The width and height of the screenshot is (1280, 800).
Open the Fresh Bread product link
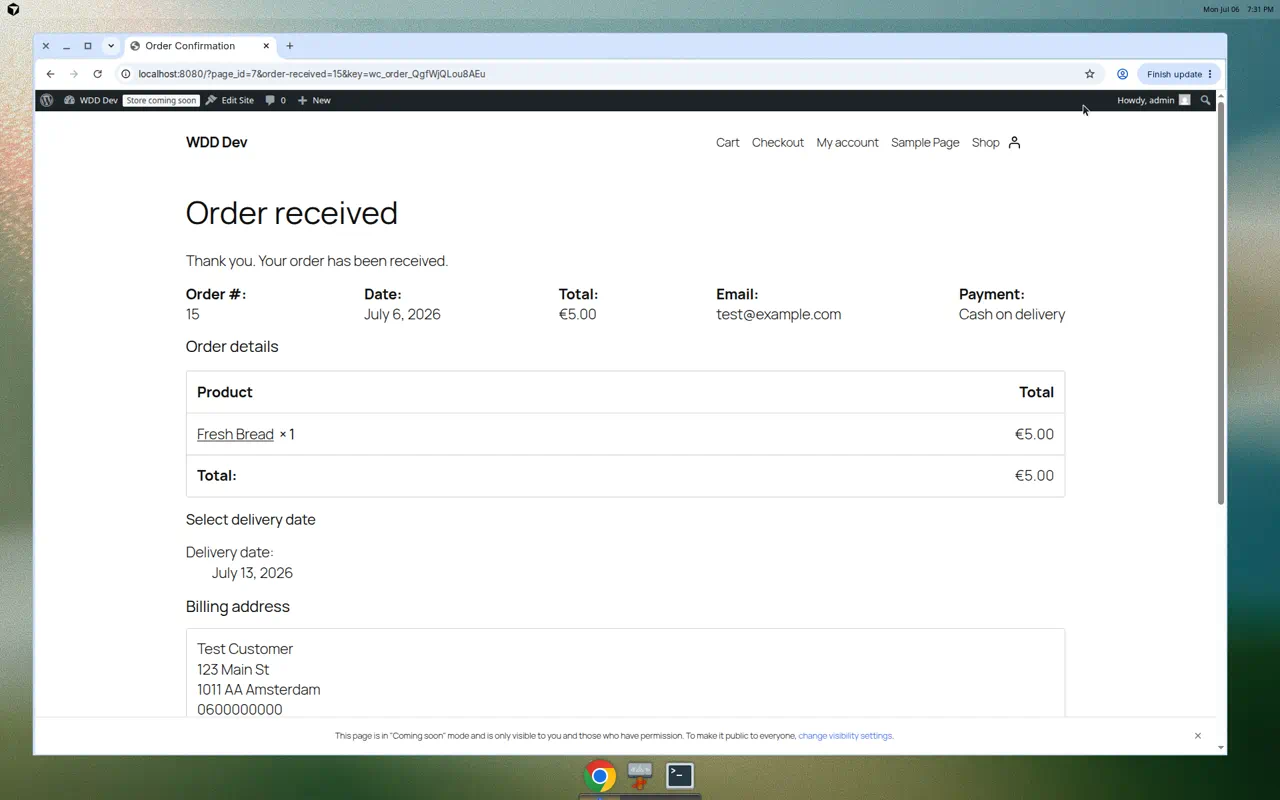click(235, 434)
